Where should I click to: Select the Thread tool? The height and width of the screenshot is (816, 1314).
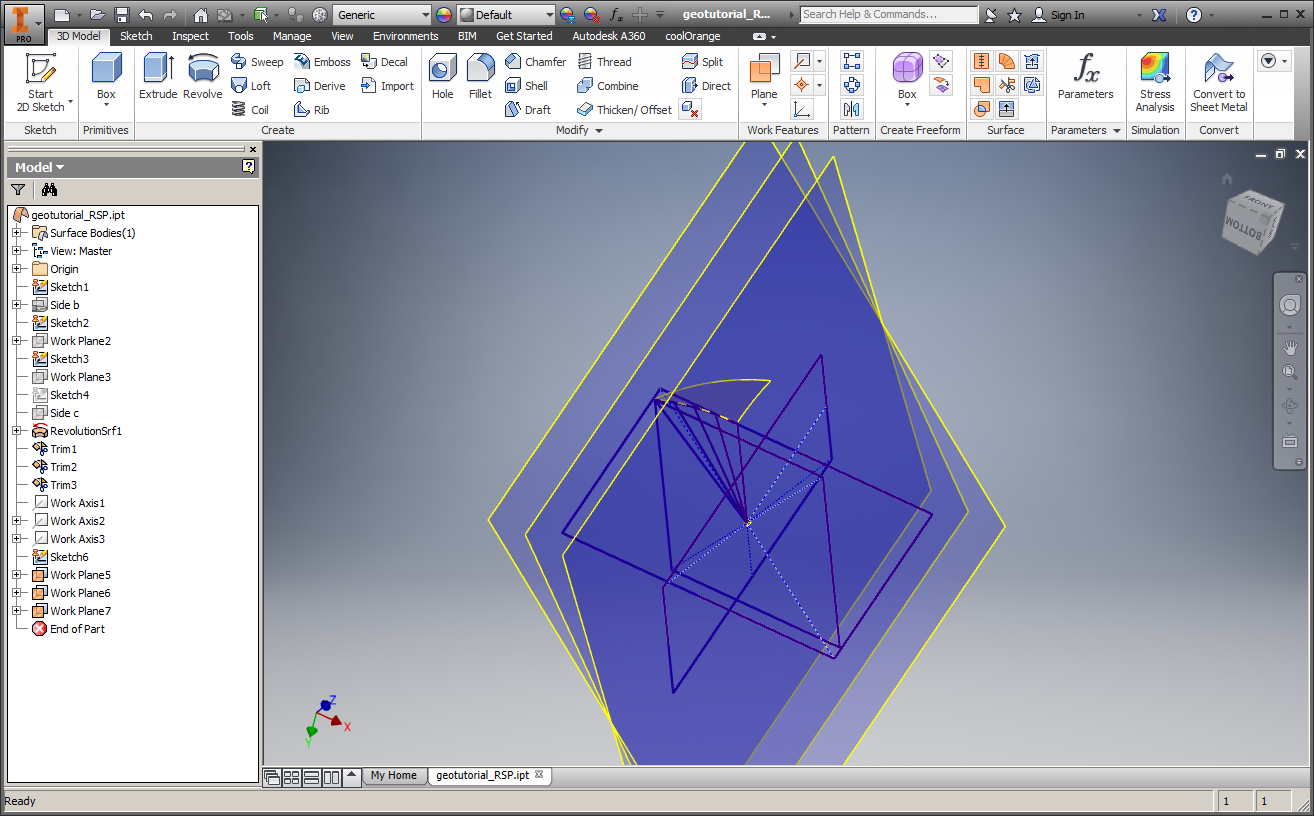[x=604, y=62]
